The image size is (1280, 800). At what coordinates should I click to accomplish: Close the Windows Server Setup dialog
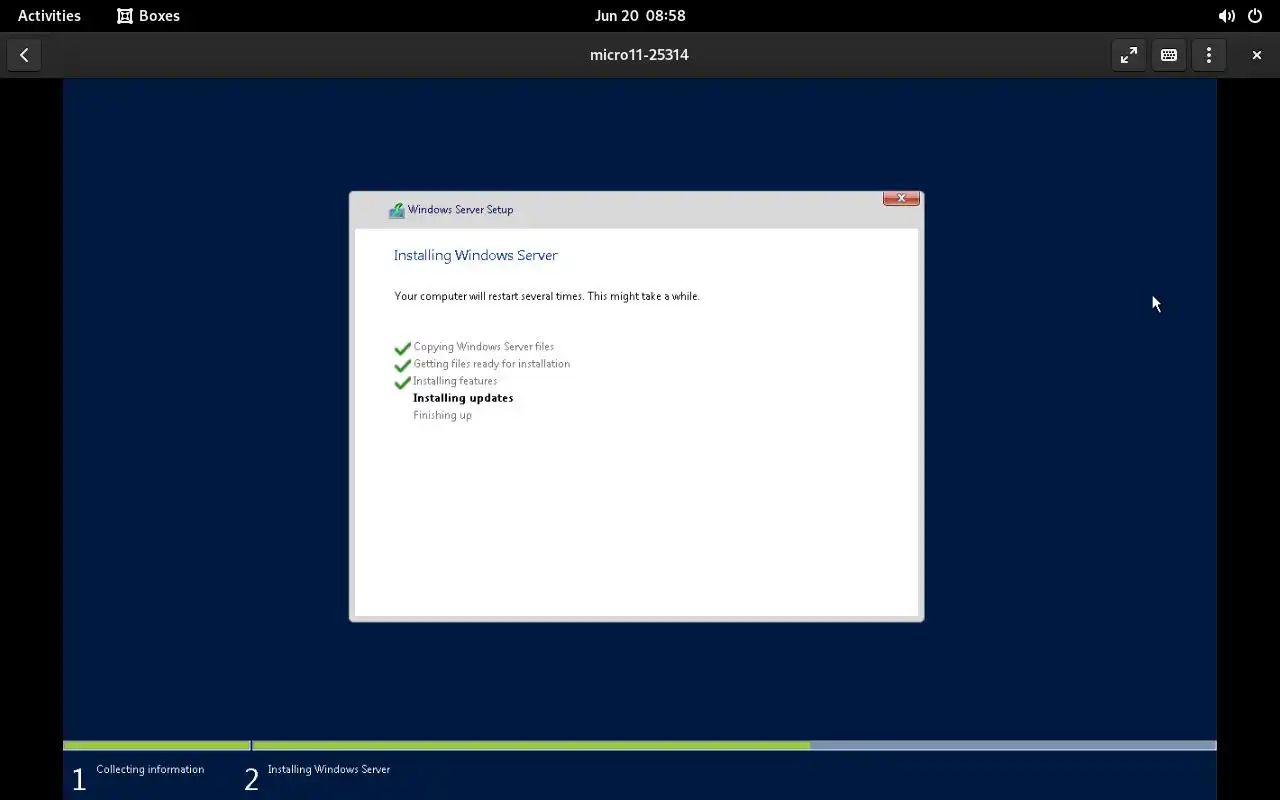pyautogui.click(x=901, y=198)
